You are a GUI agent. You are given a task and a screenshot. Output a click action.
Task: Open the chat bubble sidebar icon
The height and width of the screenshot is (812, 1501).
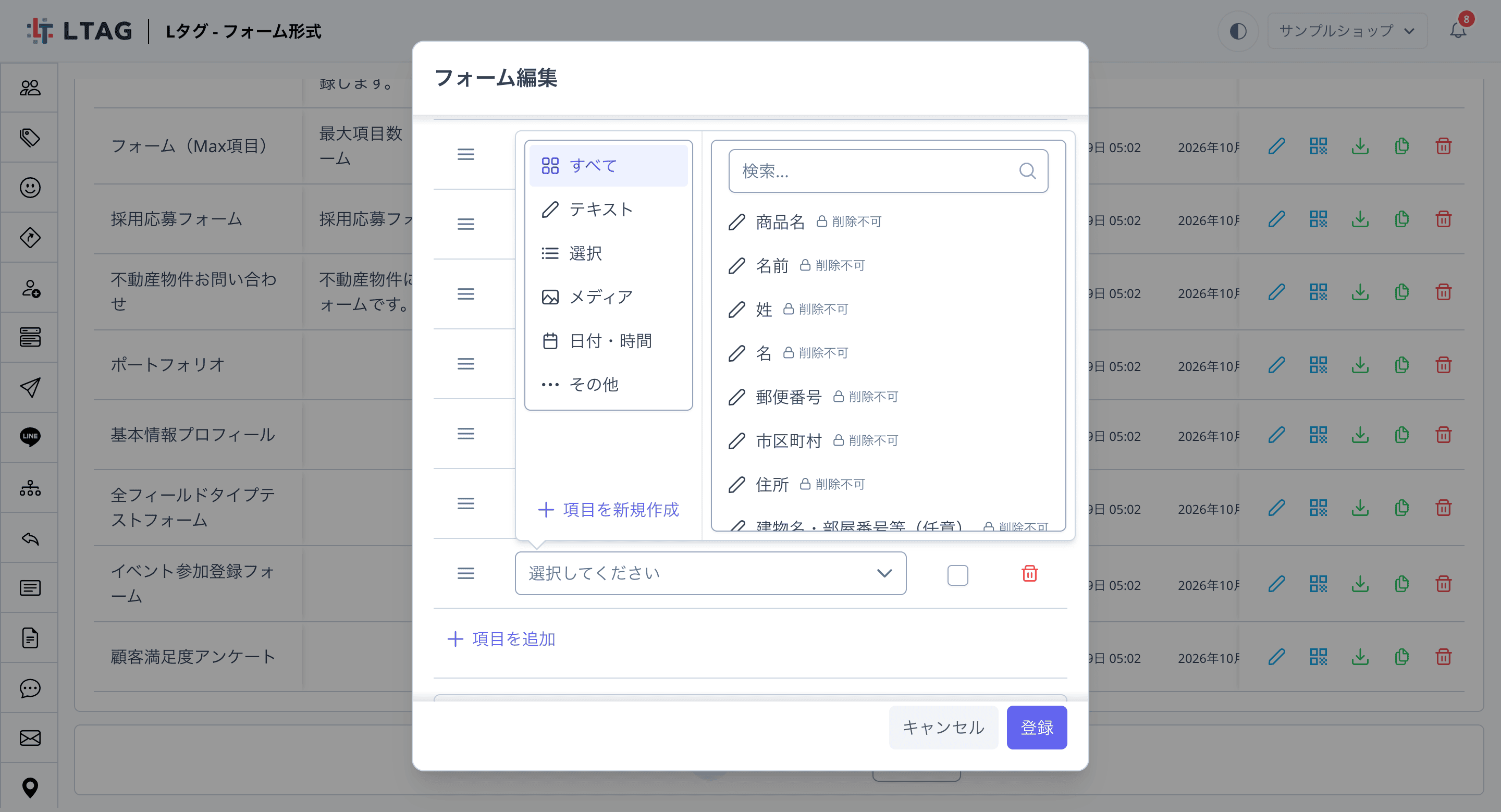click(x=30, y=688)
